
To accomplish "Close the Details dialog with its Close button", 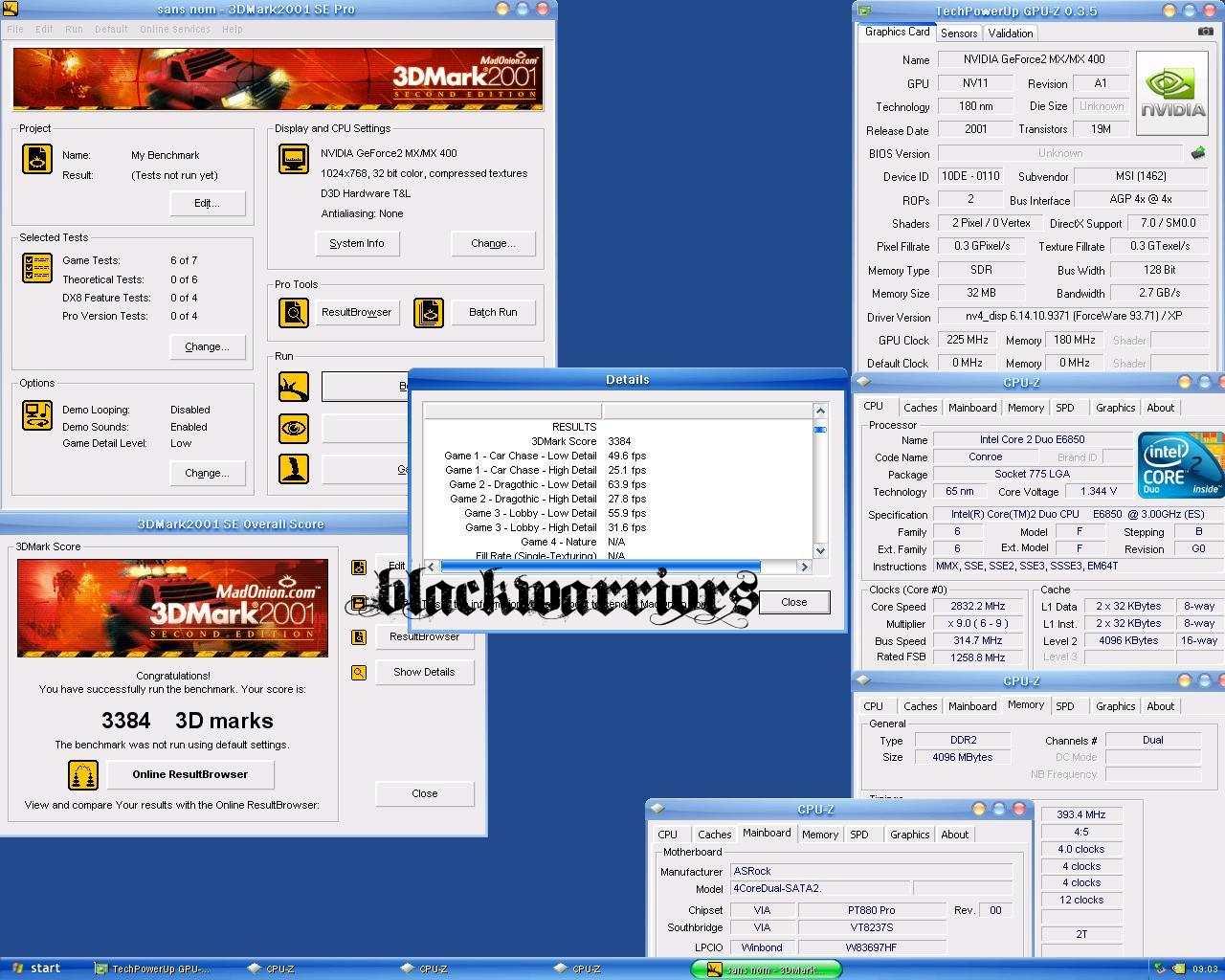I will pyautogui.click(x=793, y=603).
